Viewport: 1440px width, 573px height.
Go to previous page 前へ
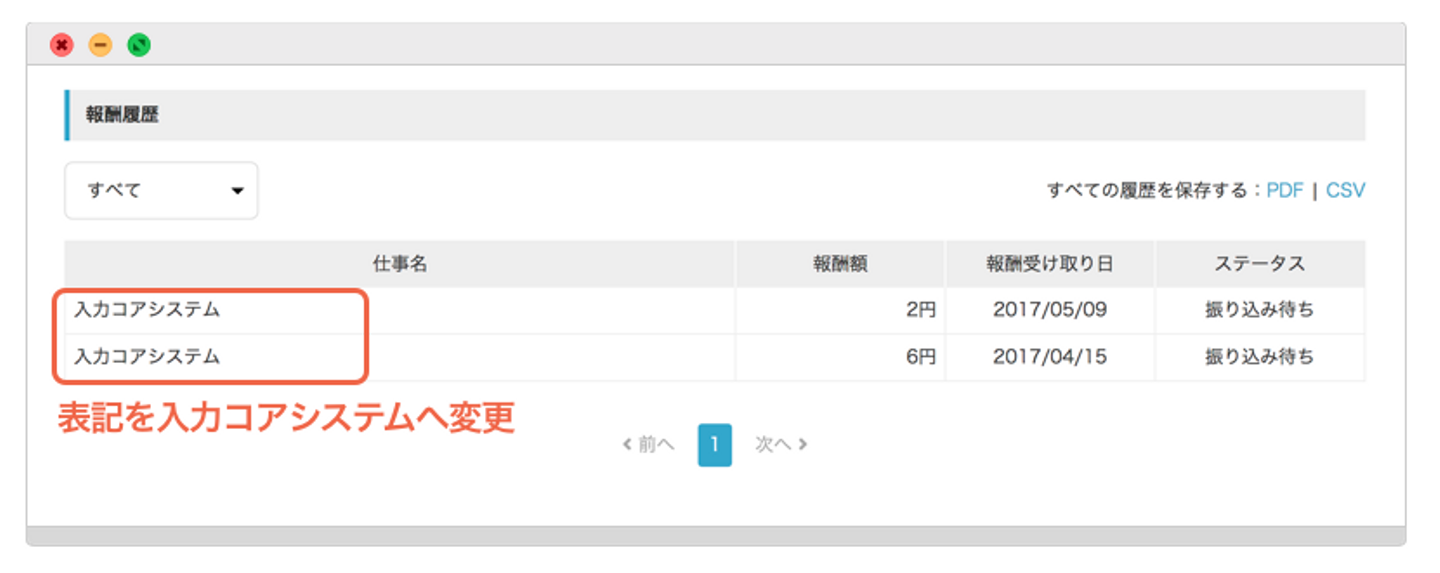pyautogui.click(x=648, y=444)
